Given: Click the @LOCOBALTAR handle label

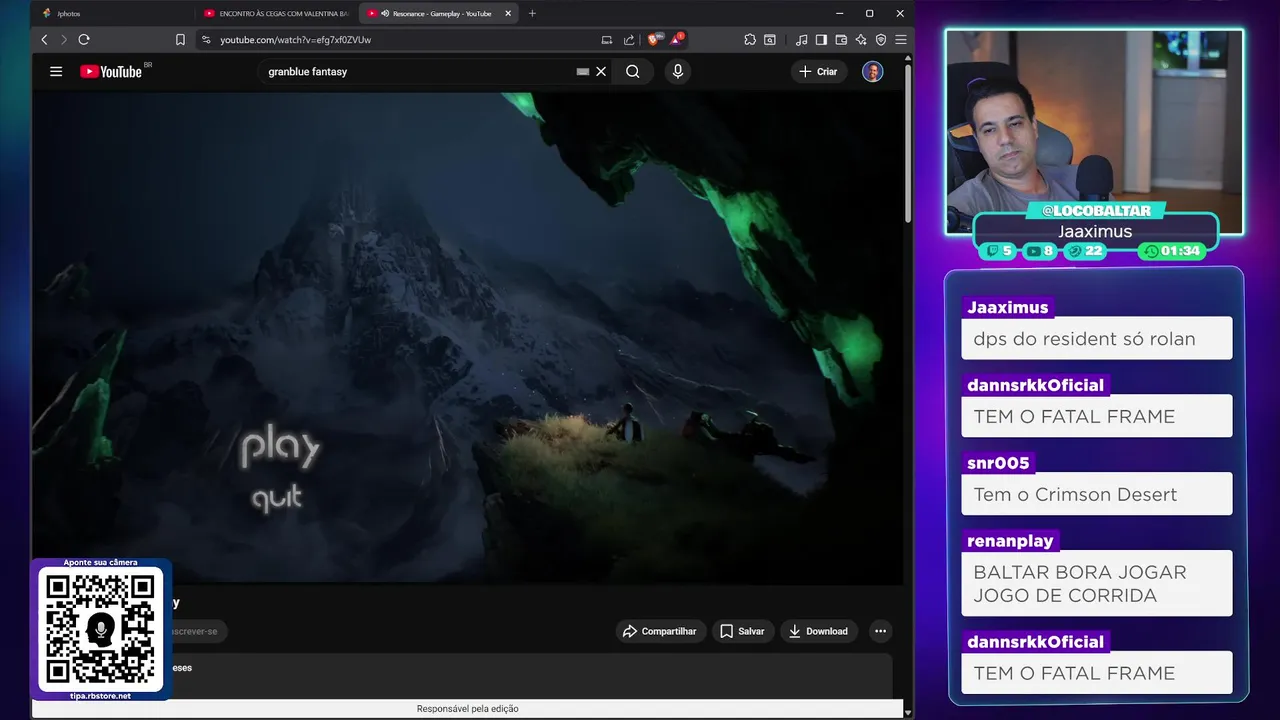Looking at the screenshot, I should pos(1096,211).
